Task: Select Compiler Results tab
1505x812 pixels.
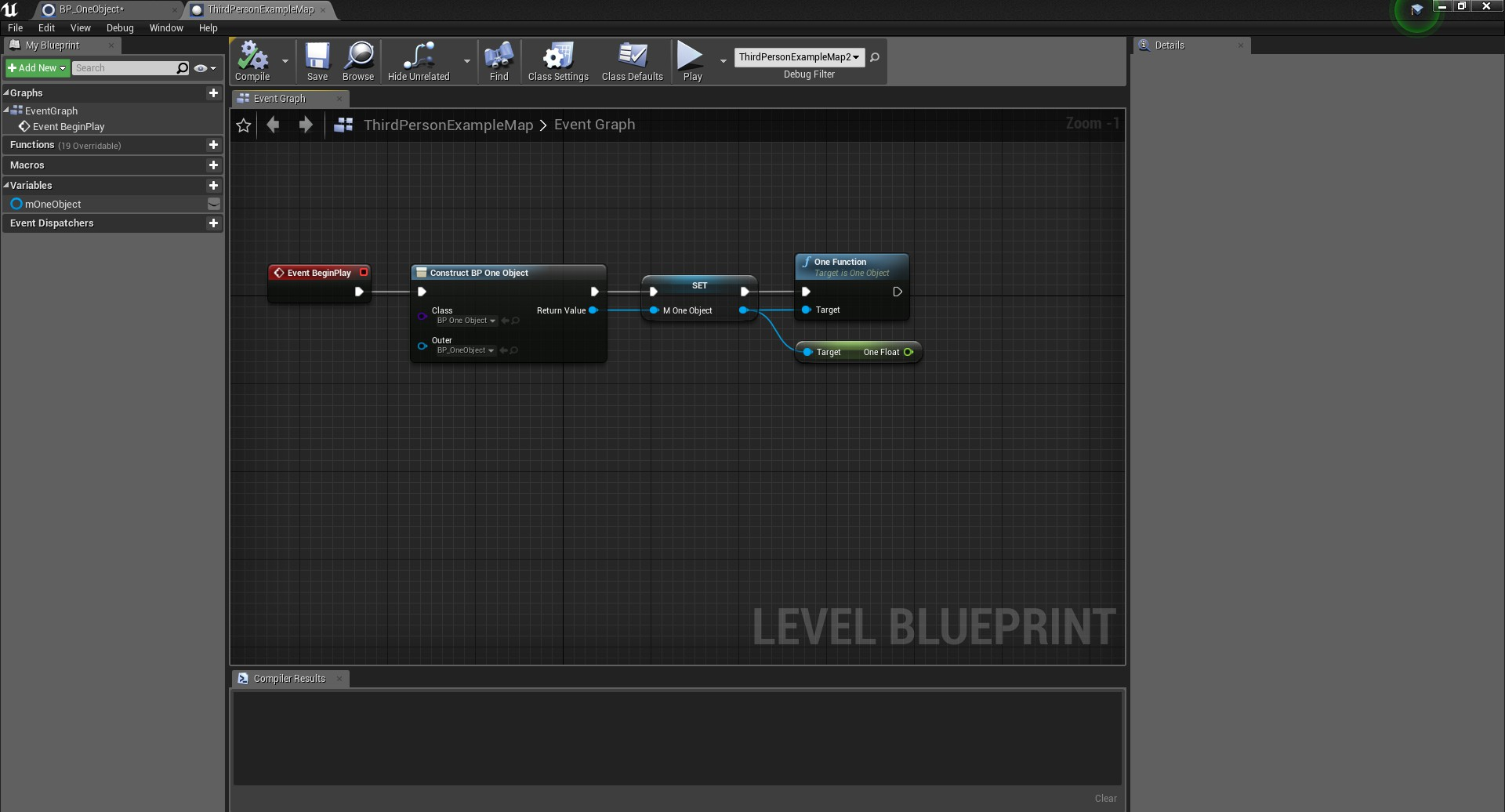Action: tap(289, 679)
